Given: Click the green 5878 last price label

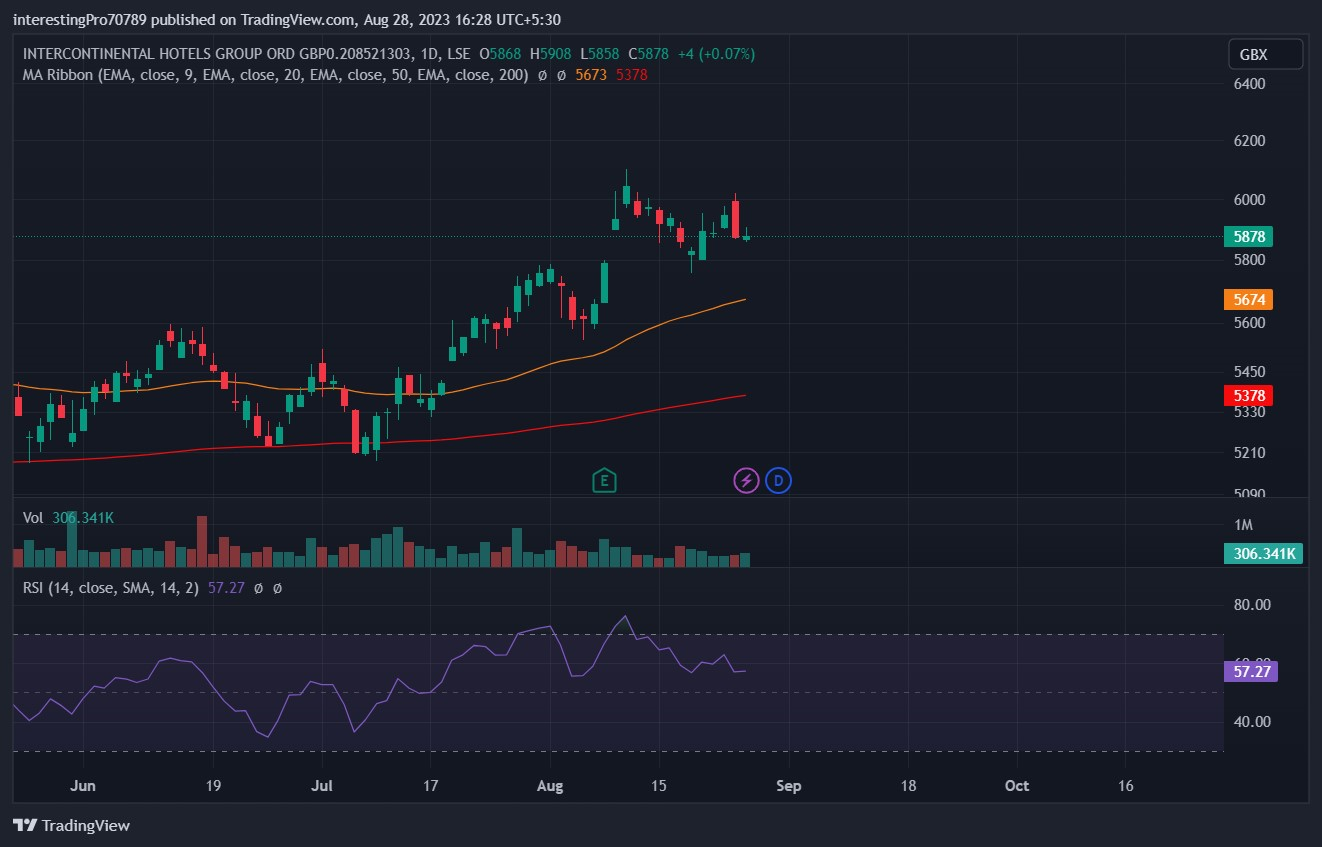Looking at the screenshot, I should tap(1249, 237).
